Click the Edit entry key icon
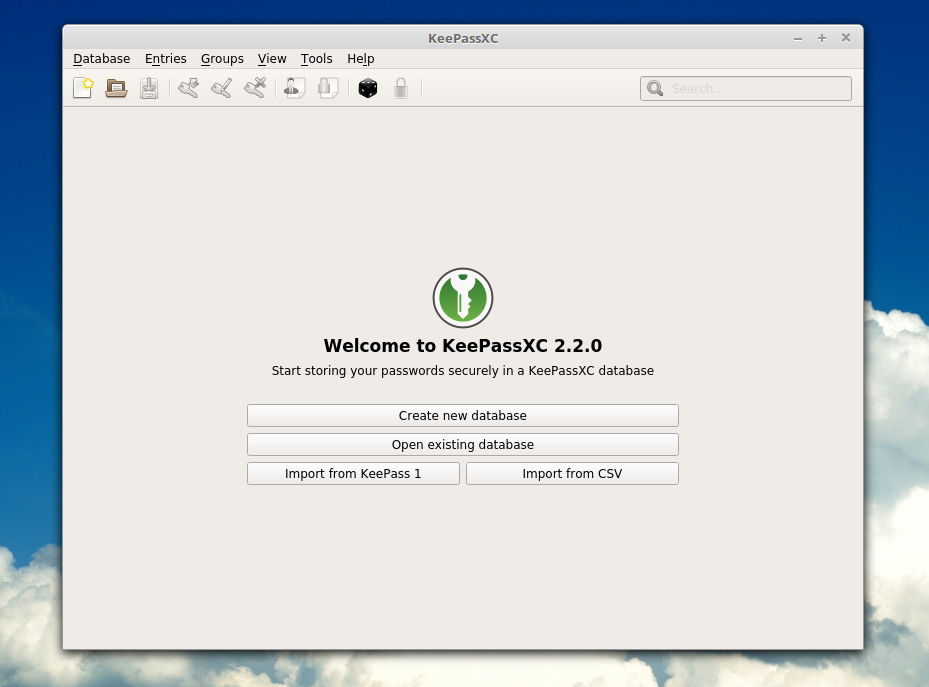 click(x=222, y=88)
